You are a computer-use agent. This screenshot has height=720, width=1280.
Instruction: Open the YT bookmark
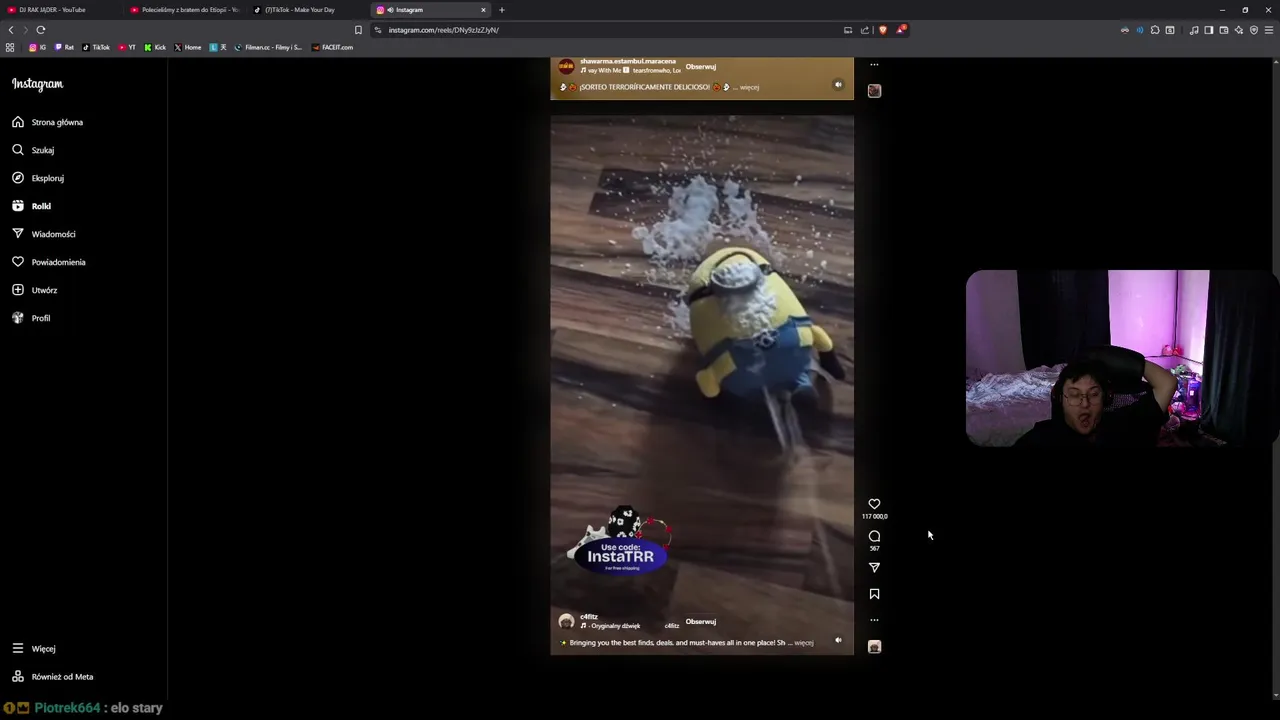pyautogui.click(x=127, y=47)
